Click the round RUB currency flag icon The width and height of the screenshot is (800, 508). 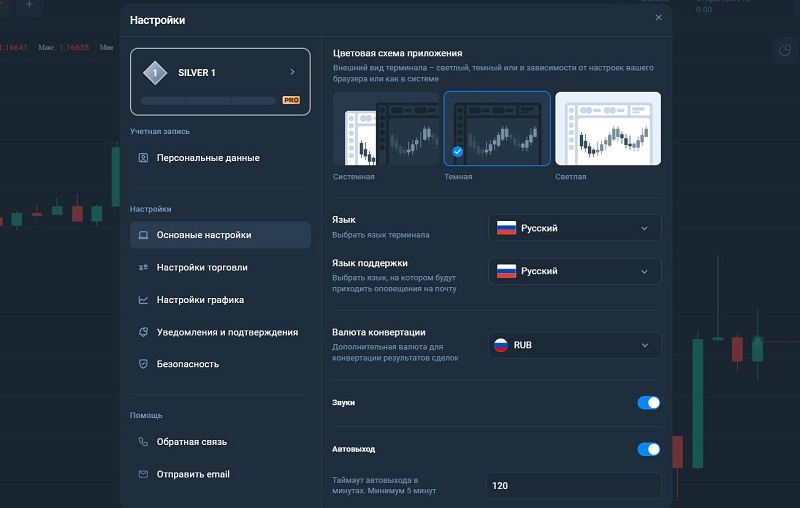tap(501, 345)
